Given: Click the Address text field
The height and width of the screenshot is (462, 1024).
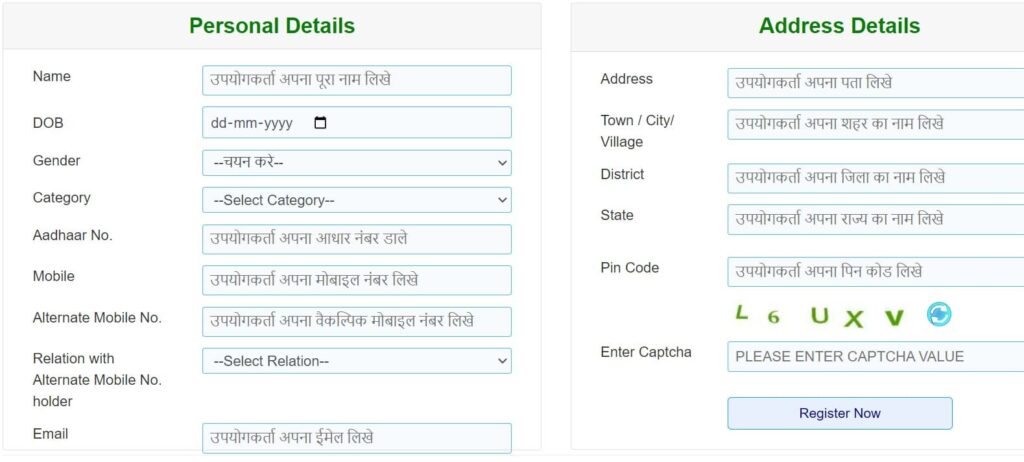Looking at the screenshot, I should point(875,83).
